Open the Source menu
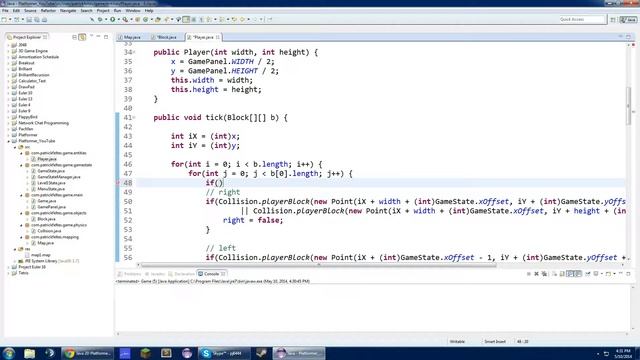This screenshot has width=640, height=360. (x=30, y=11)
